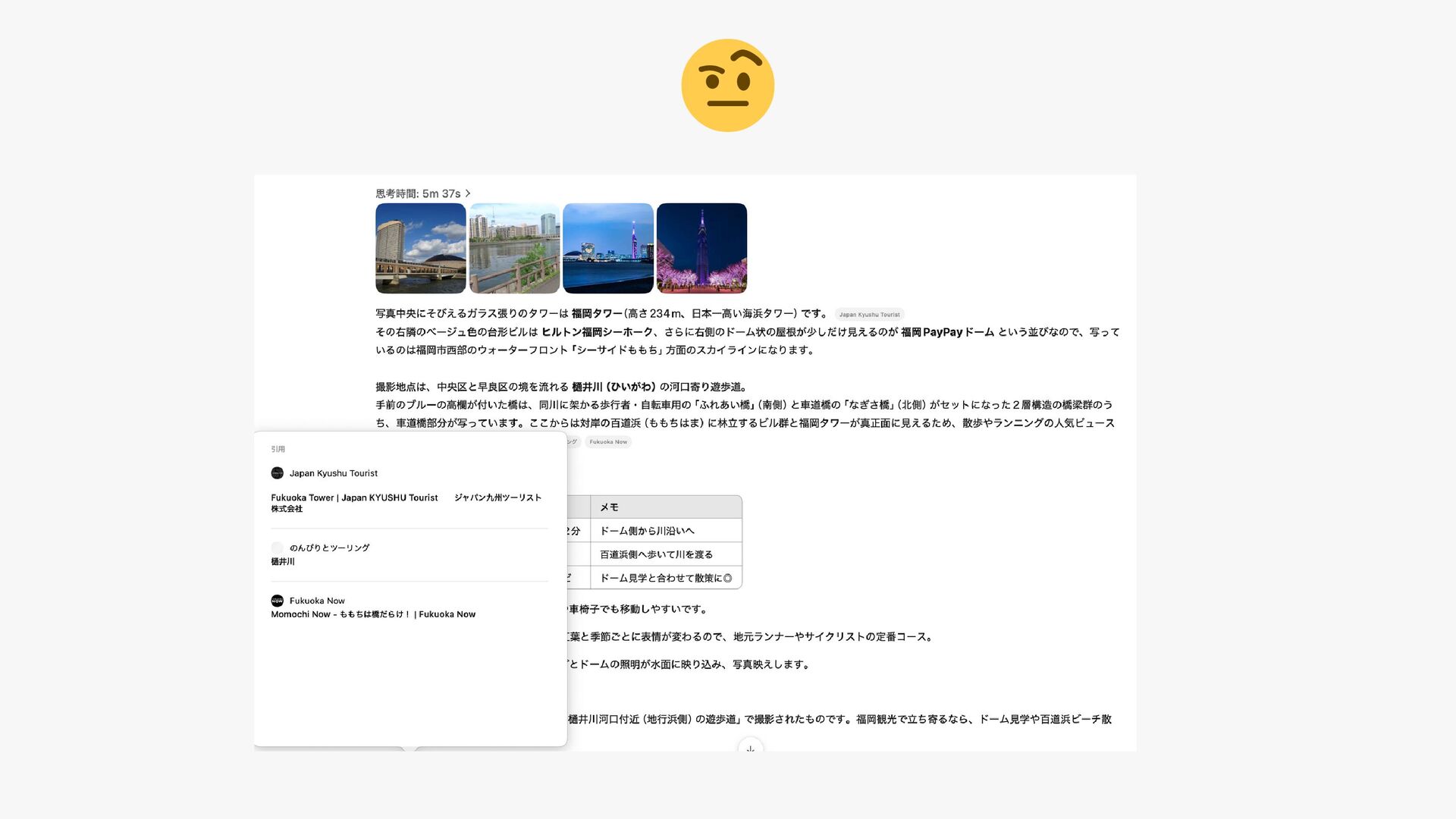Click the ドーム側から川沿いへ table cell
This screenshot has height=819, width=1456.
tap(647, 531)
